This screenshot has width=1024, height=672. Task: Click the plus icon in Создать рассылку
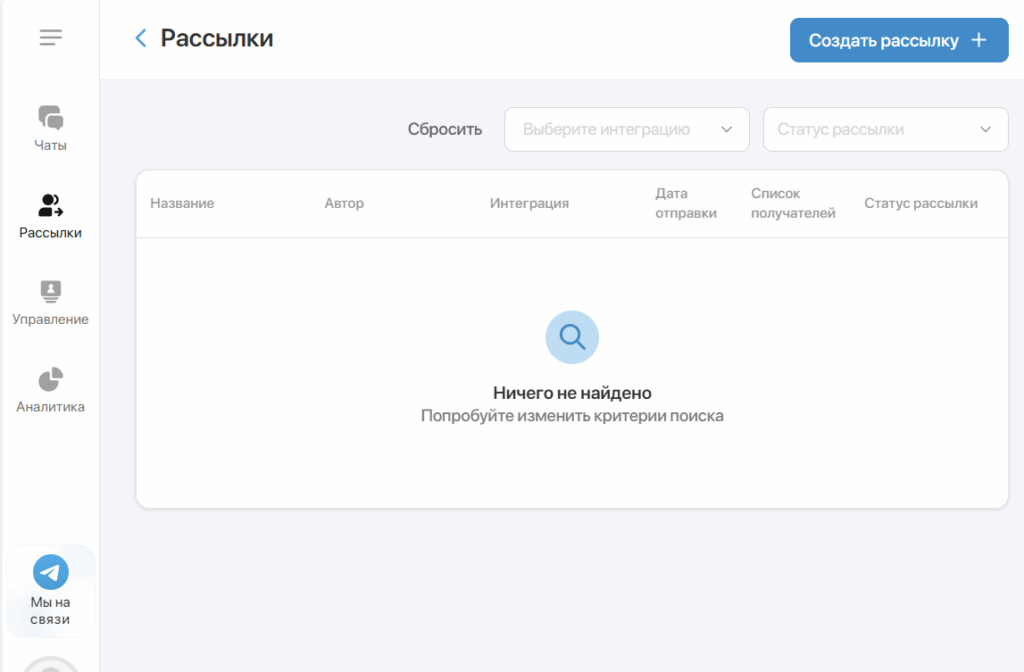click(x=978, y=40)
